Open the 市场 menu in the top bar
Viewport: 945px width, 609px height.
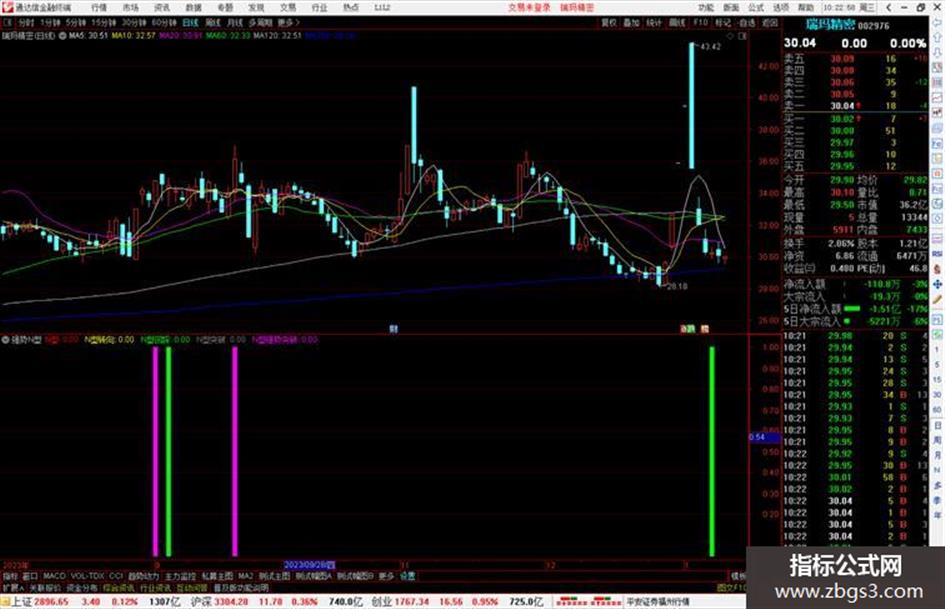[x=130, y=7]
